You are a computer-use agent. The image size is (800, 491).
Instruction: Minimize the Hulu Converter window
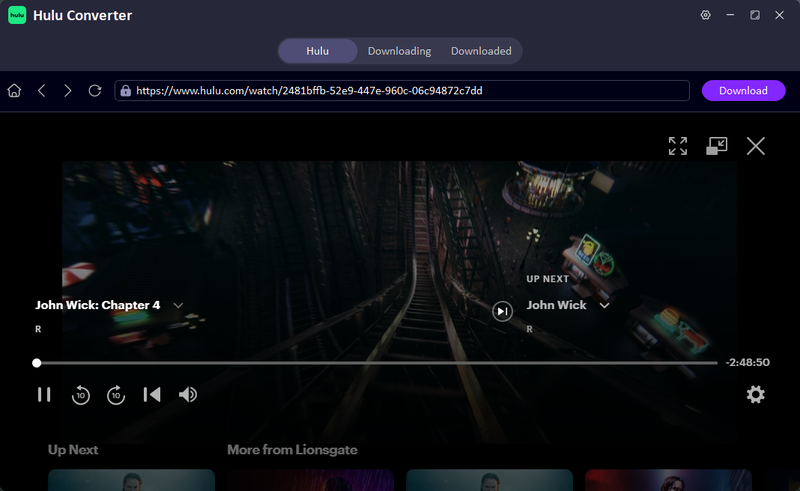tap(730, 15)
